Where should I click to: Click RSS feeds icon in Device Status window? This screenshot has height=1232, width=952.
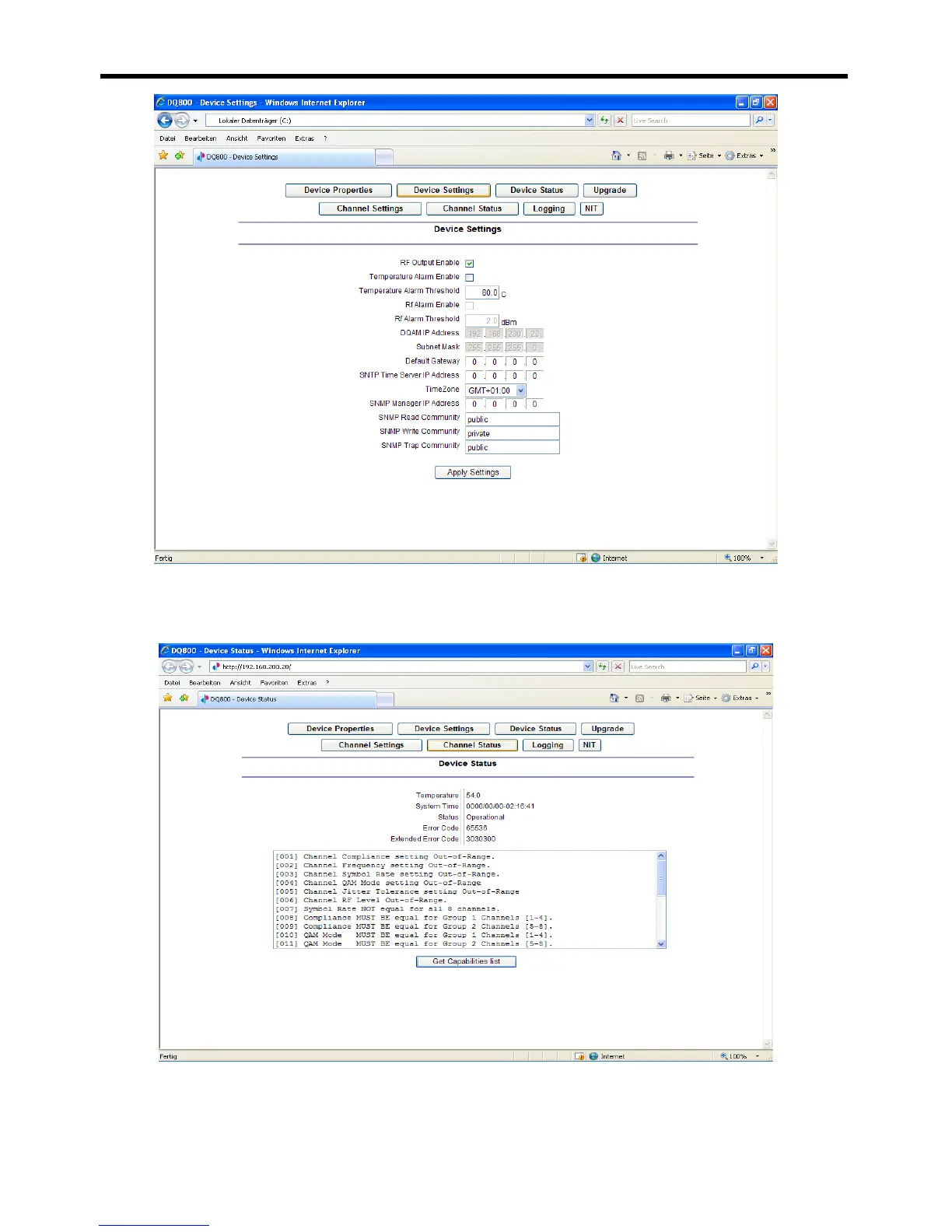(x=639, y=698)
